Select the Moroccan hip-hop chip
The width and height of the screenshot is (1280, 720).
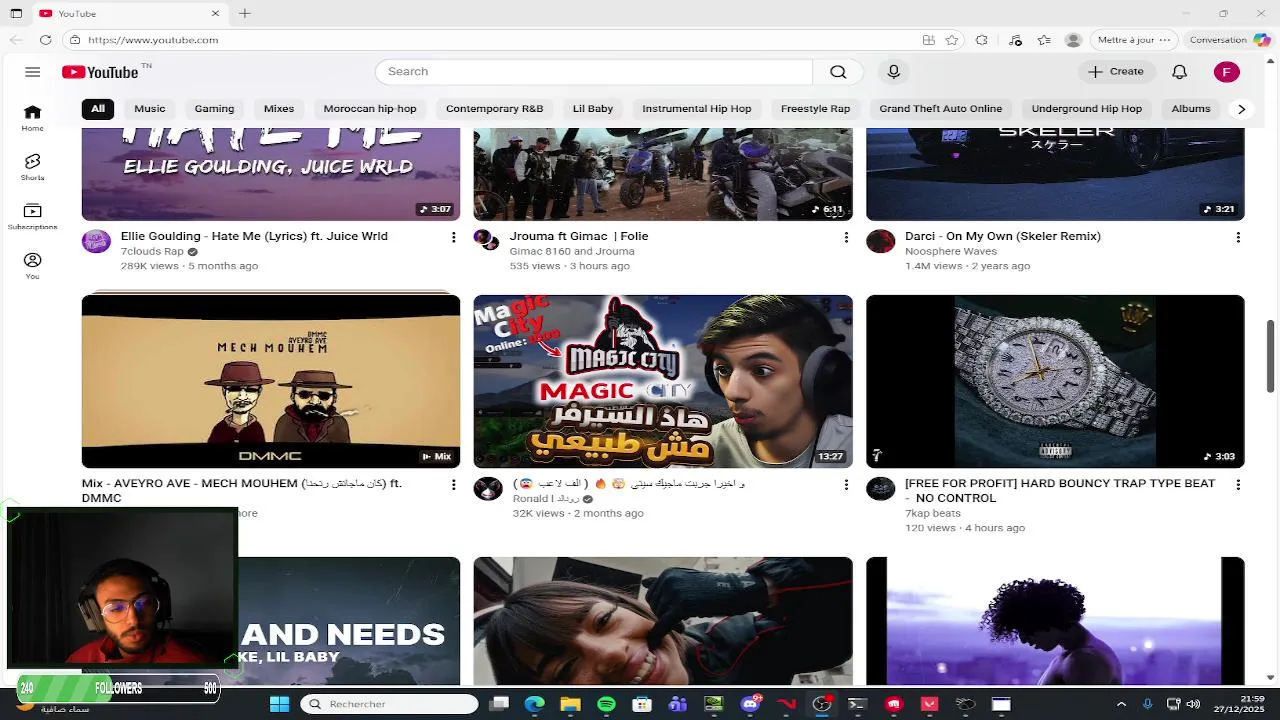click(x=370, y=109)
